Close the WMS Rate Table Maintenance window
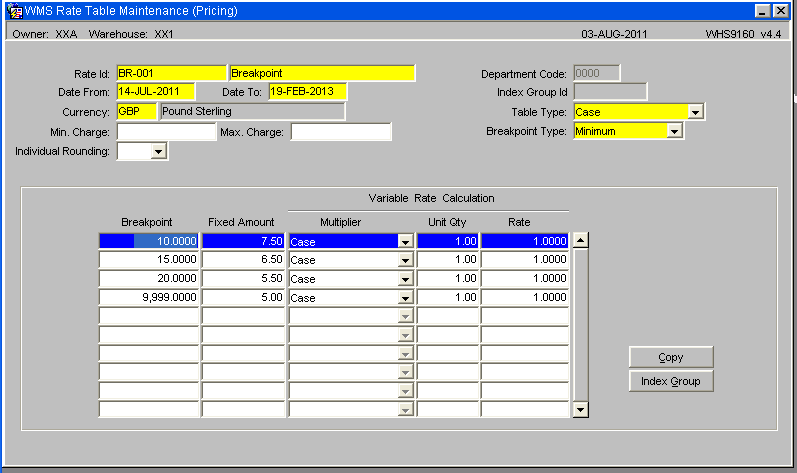The width and height of the screenshot is (797, 473). pyautogui.click(x=781, y=11)
